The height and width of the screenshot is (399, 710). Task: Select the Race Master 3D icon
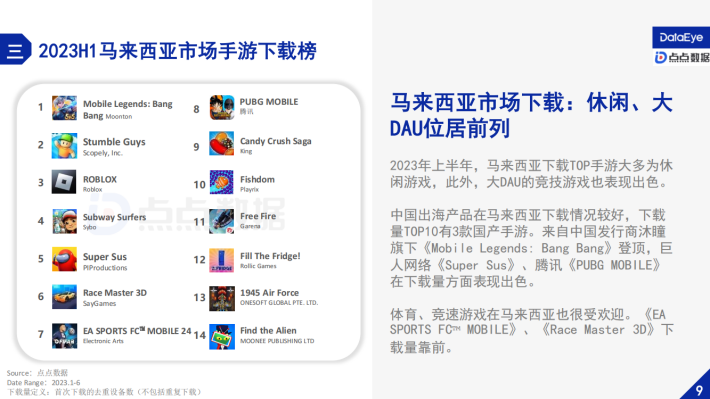point(64,297)
